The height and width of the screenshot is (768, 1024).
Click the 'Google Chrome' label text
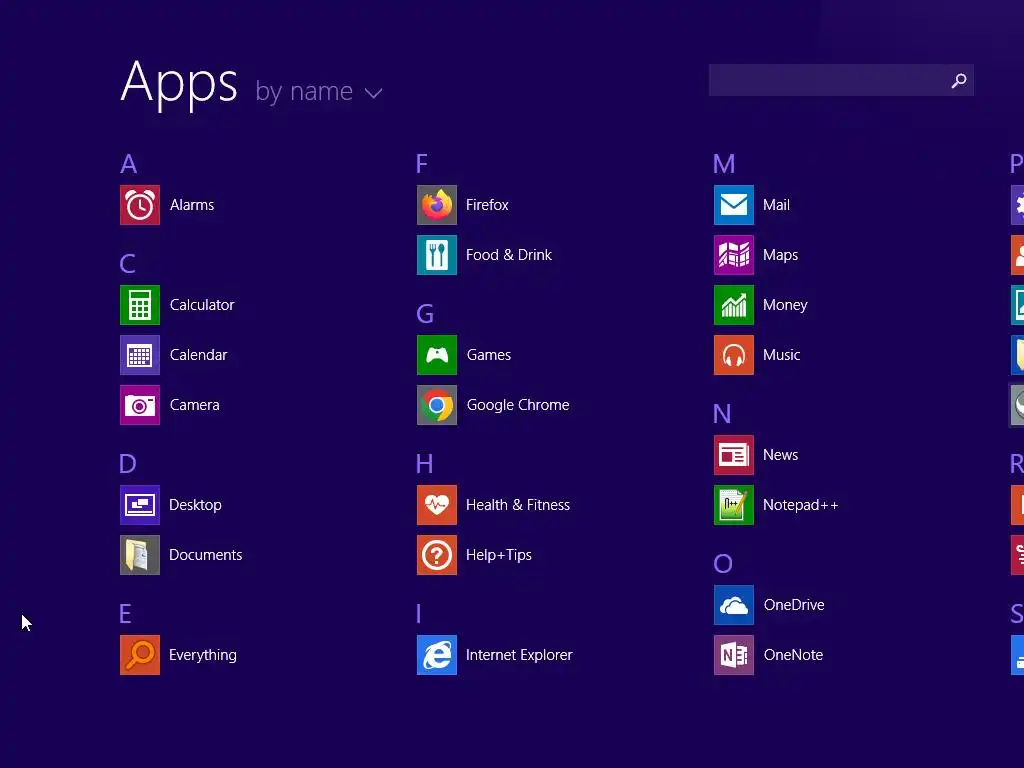(x=518, y=406)
